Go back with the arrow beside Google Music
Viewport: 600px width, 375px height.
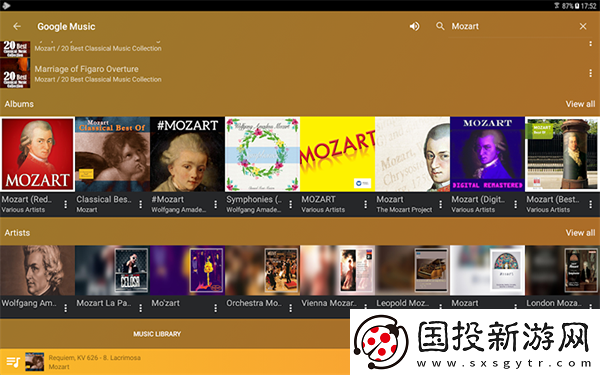(17, 26)
